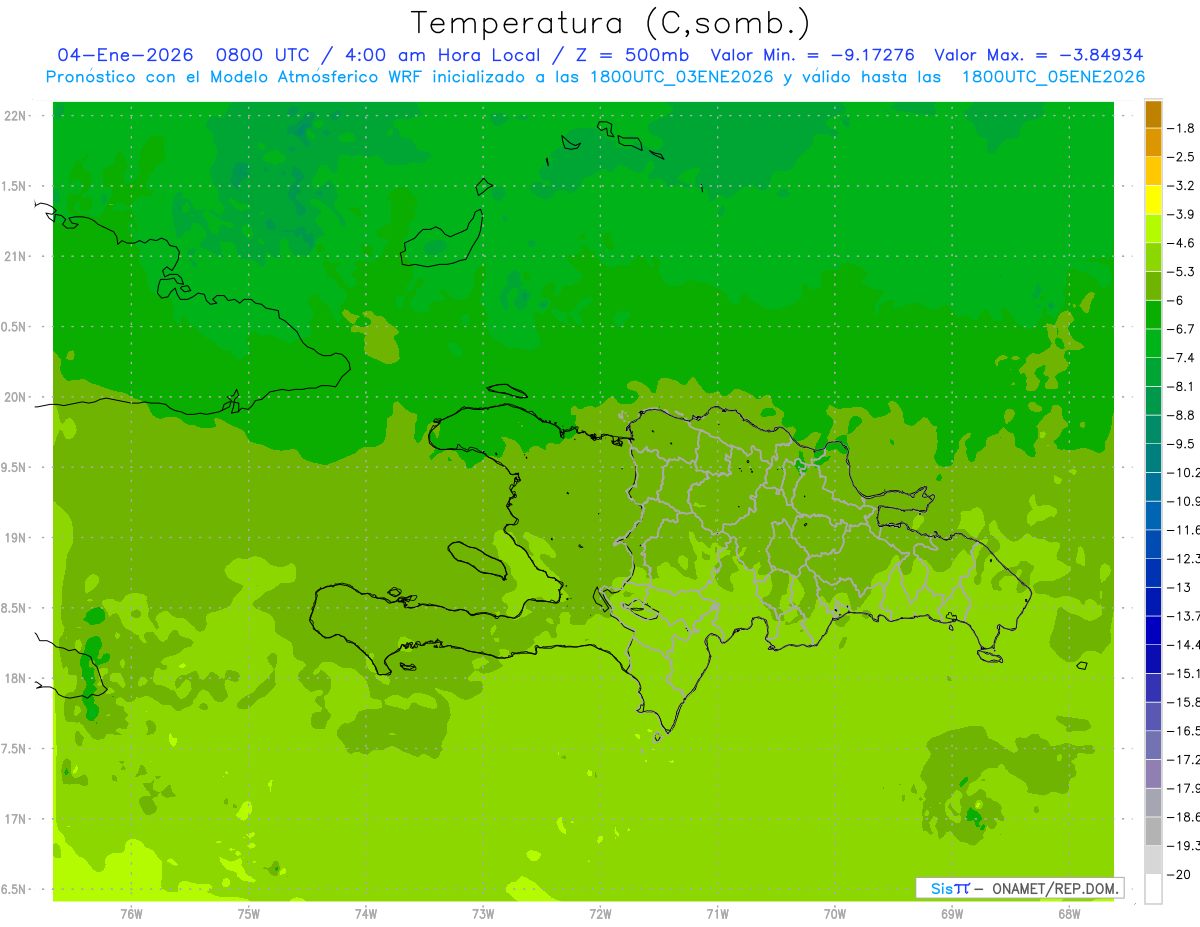The height and width of the screenshot is (927, 1200).
Task: Click the teal swatch between -9.5 and -10.2
Action: [x=1153, y=458]
